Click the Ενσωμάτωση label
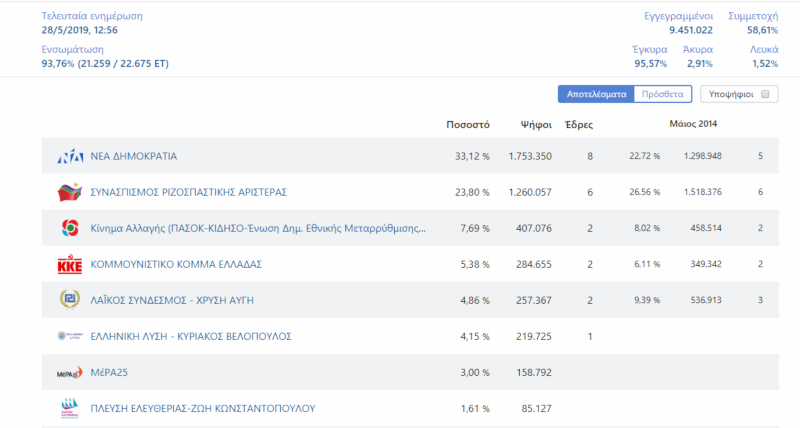800x428 pixels. (x=72, y=49)
